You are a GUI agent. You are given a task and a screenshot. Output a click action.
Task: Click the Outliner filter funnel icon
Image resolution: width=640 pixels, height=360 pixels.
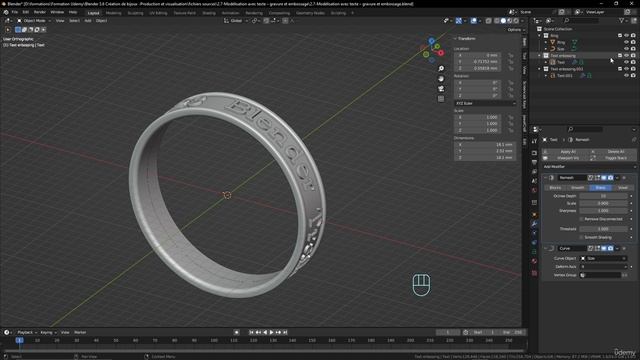621,20
